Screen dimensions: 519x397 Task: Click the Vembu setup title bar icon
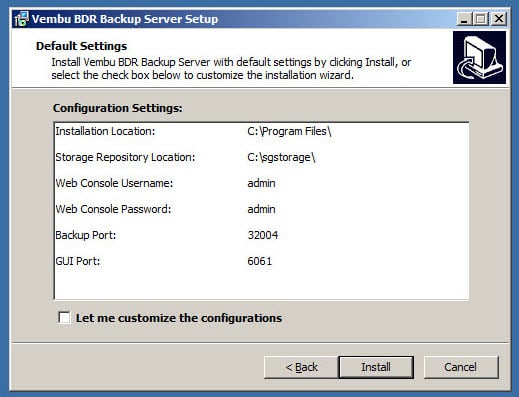[22, 19]
